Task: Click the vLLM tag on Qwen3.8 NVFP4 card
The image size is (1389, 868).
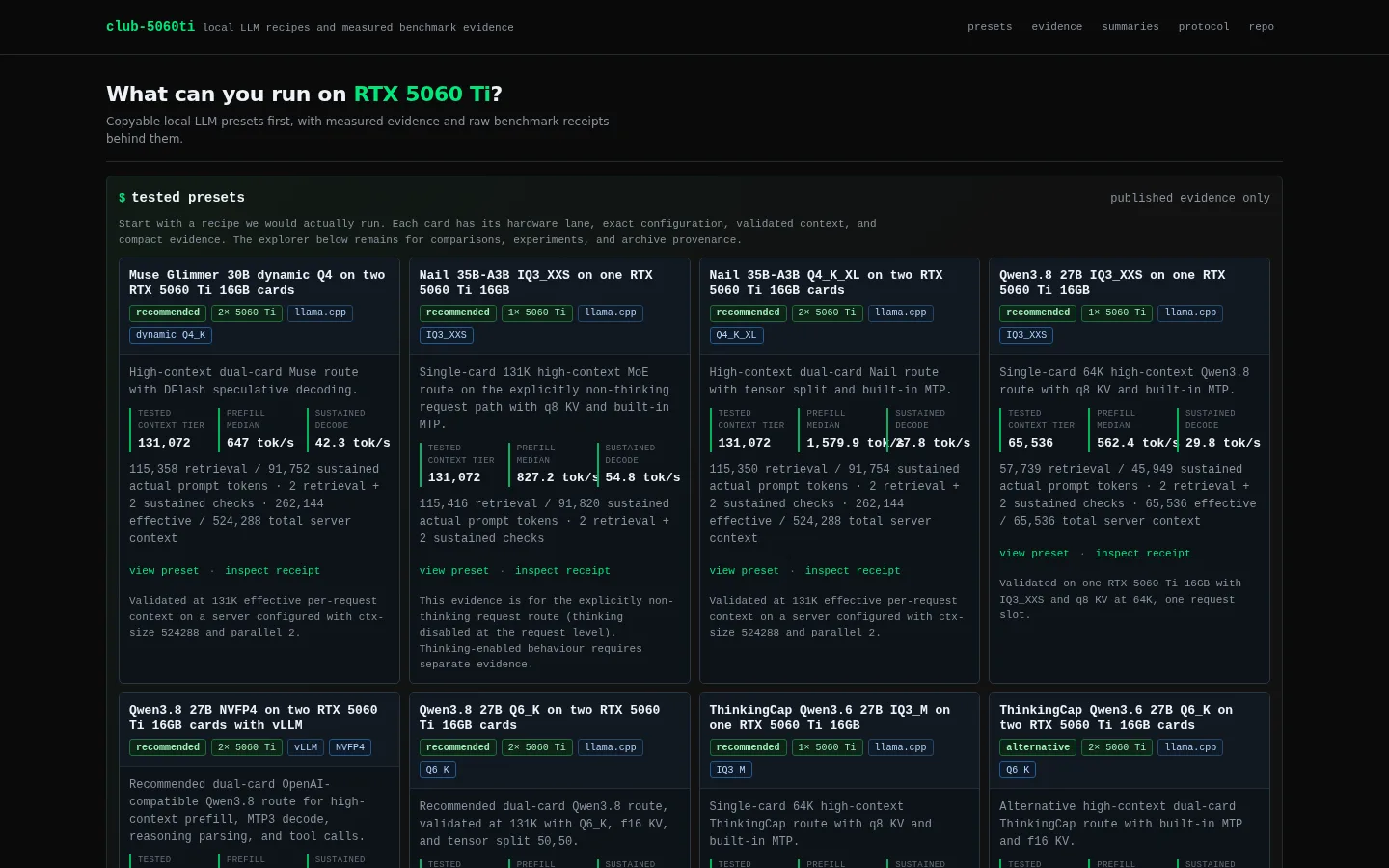Action: tap(306, 747)
